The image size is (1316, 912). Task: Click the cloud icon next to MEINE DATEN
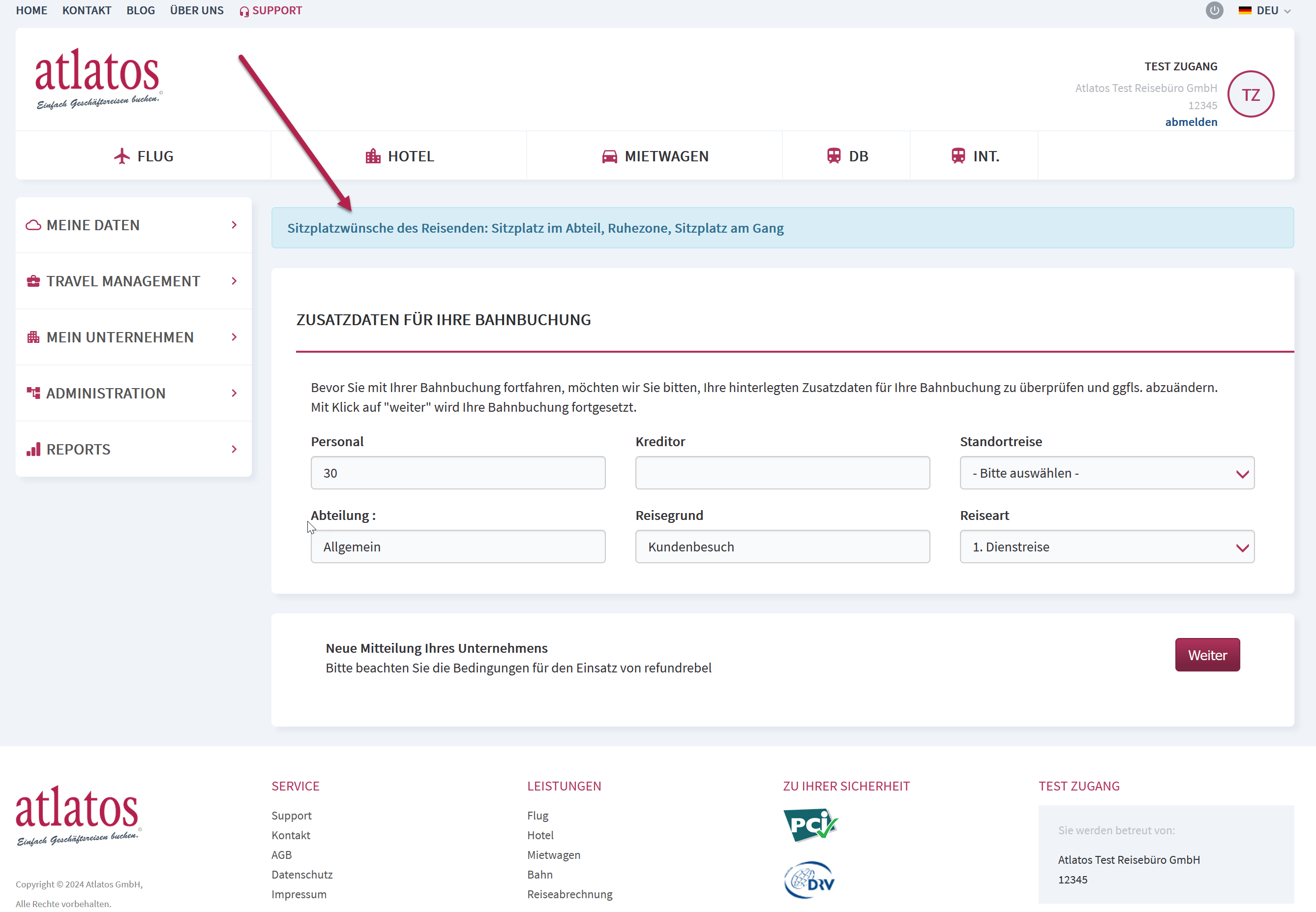[x=33, y=225]
